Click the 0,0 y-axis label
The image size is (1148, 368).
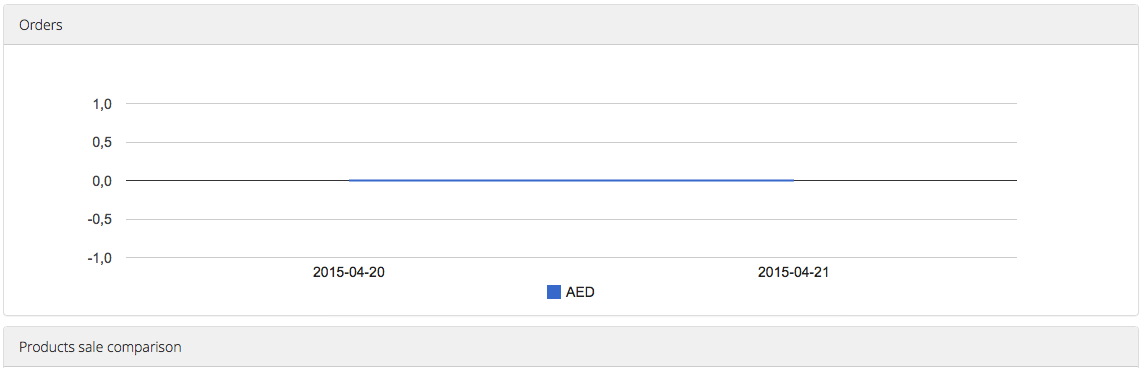point(102,181)
